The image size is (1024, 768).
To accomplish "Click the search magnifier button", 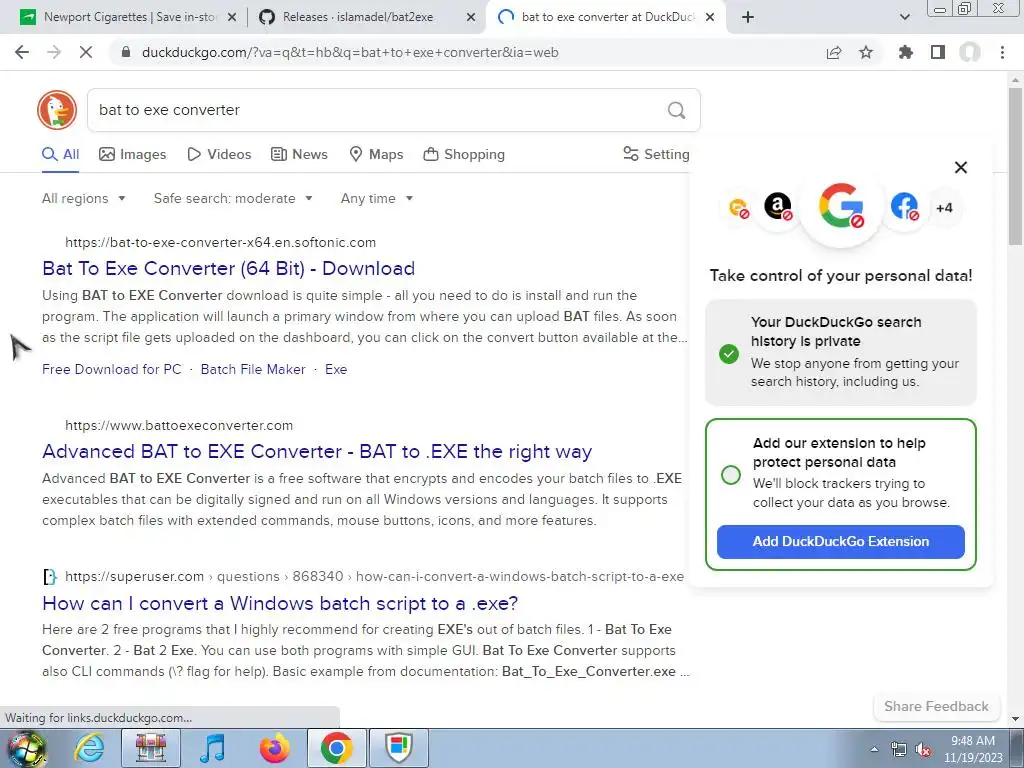I will tap(677, 110).
